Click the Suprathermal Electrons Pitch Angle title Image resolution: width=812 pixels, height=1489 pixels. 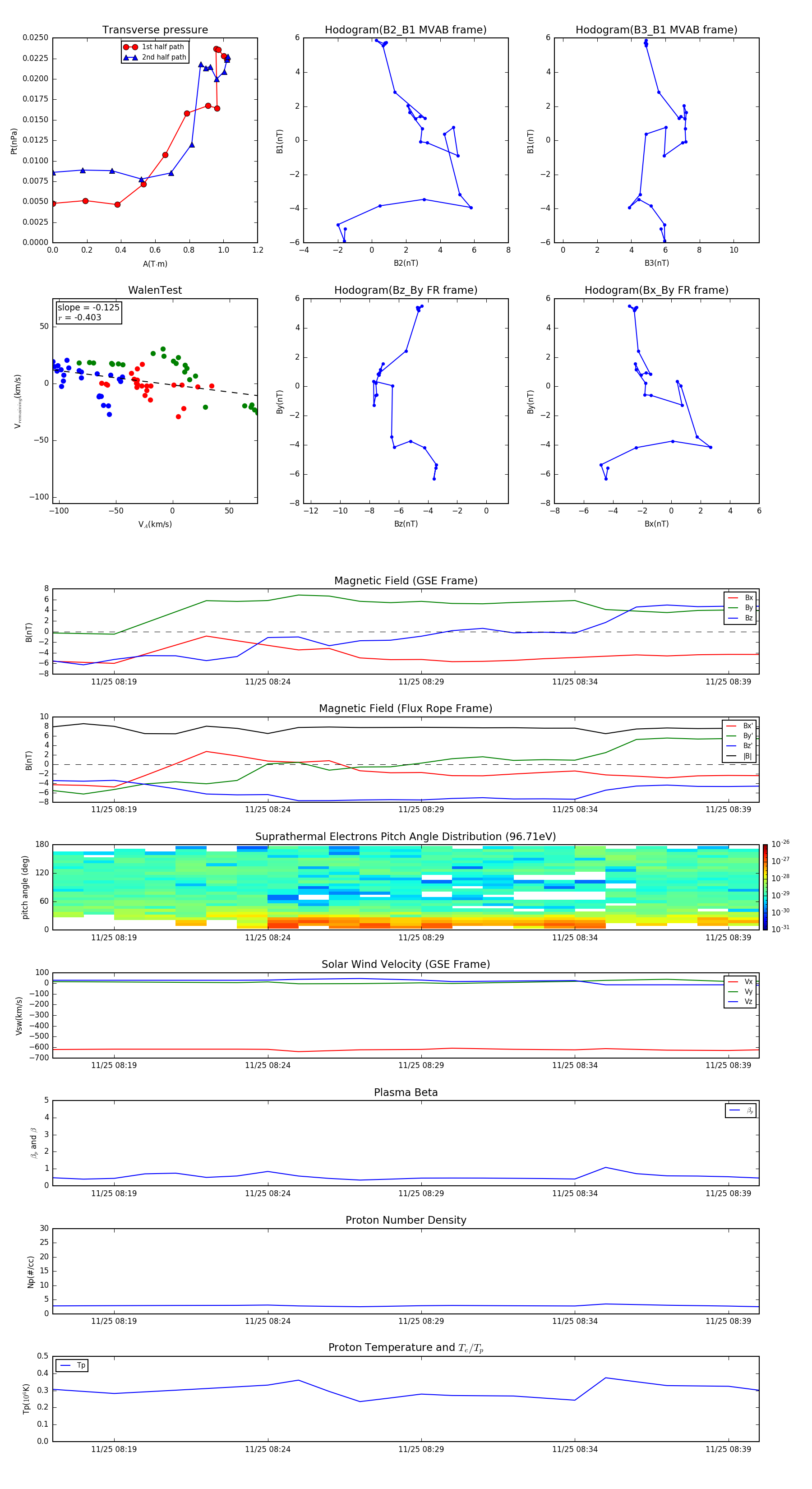pos(406,837)
